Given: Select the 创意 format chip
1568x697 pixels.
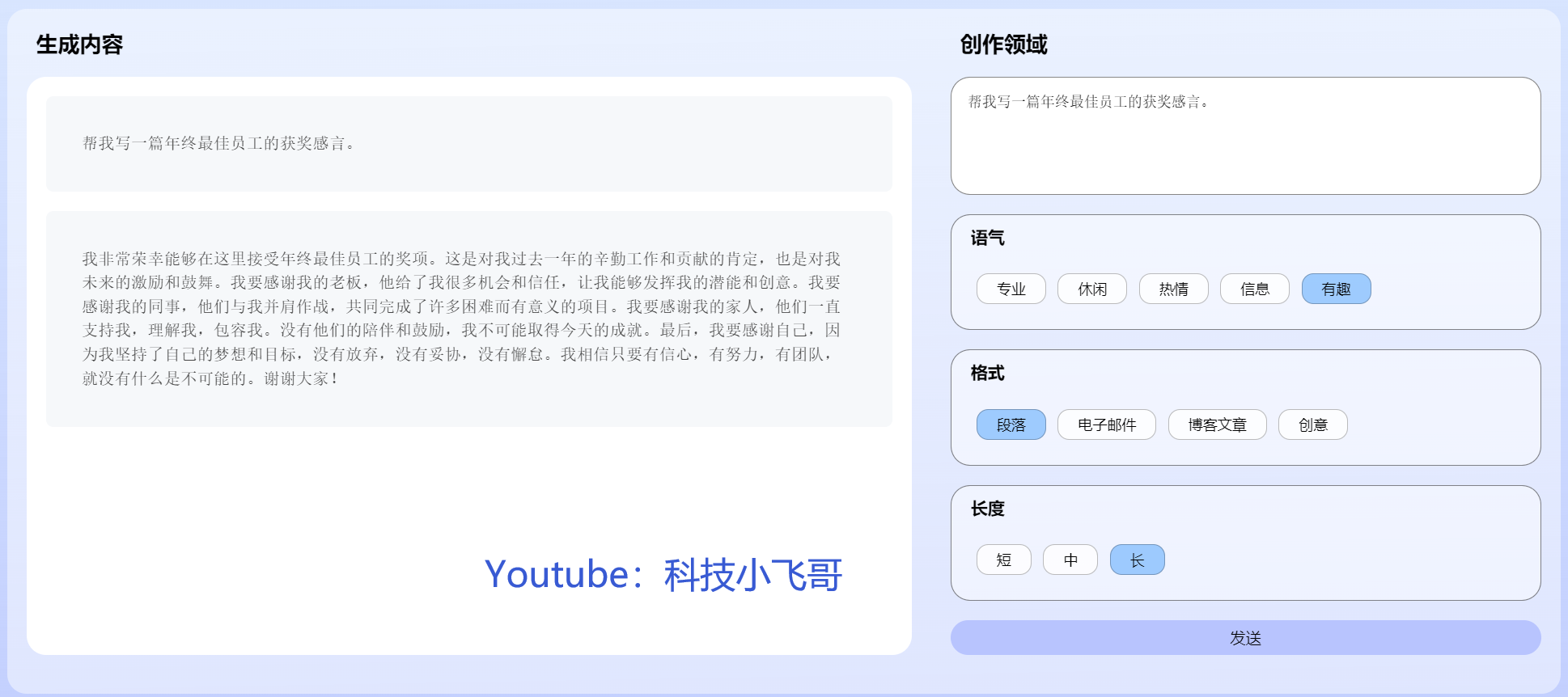Looking at the screenshot, I should pos(1312,425).
